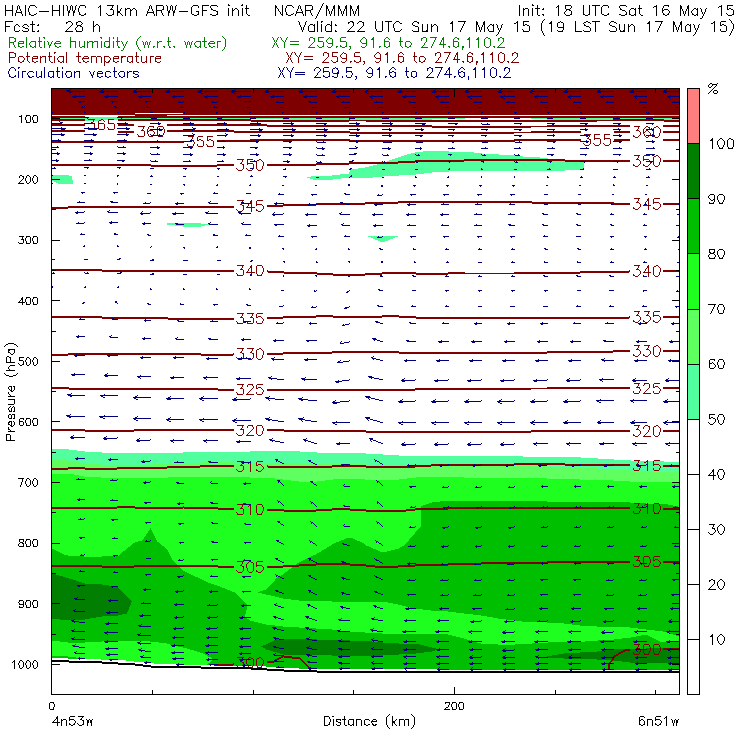Click the green 'Relative humidity (w.r.t. water)' label
The width and height of the screenshot is (740, 740).
[118, 43]
